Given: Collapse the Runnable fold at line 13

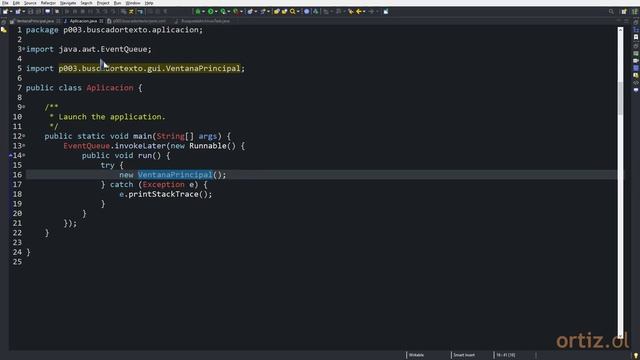Looking at the screenshot, I should [24, 145].
